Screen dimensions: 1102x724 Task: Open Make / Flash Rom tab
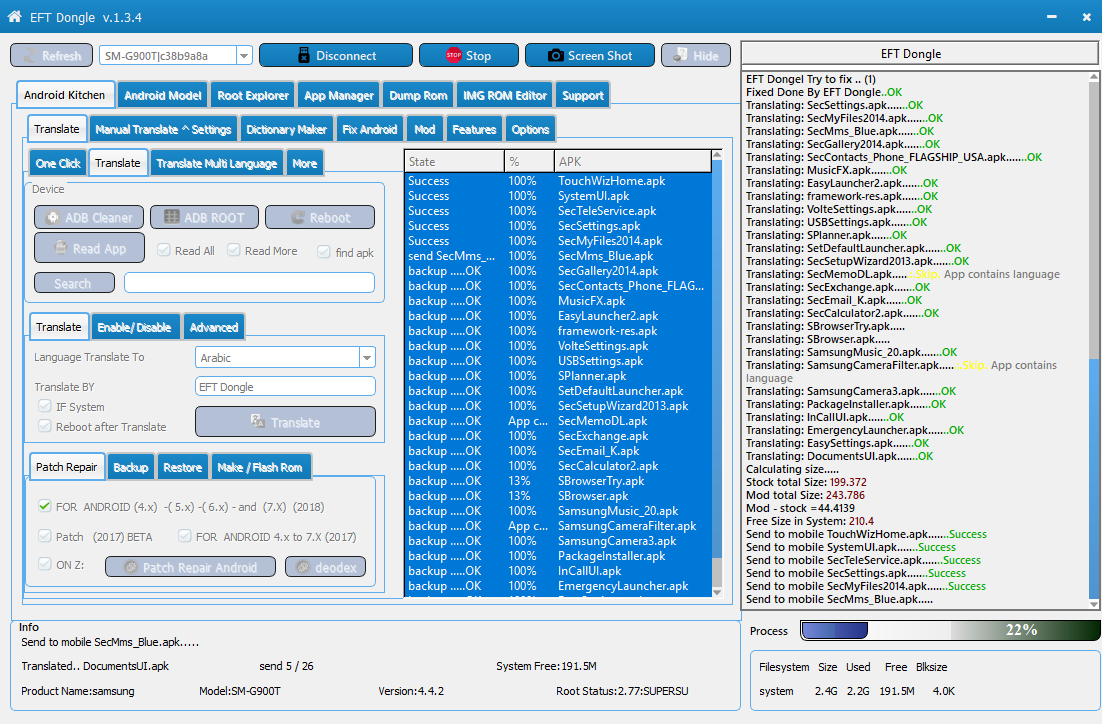pyautogui.click(x=260, y=467)
